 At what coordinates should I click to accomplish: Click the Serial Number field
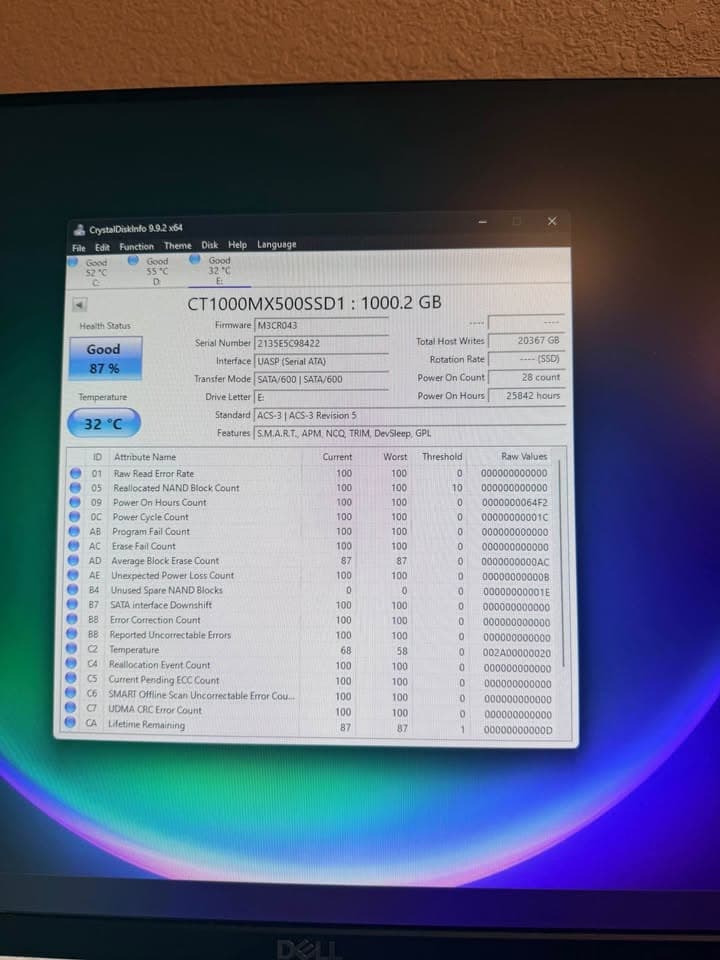tap(321, 343)
